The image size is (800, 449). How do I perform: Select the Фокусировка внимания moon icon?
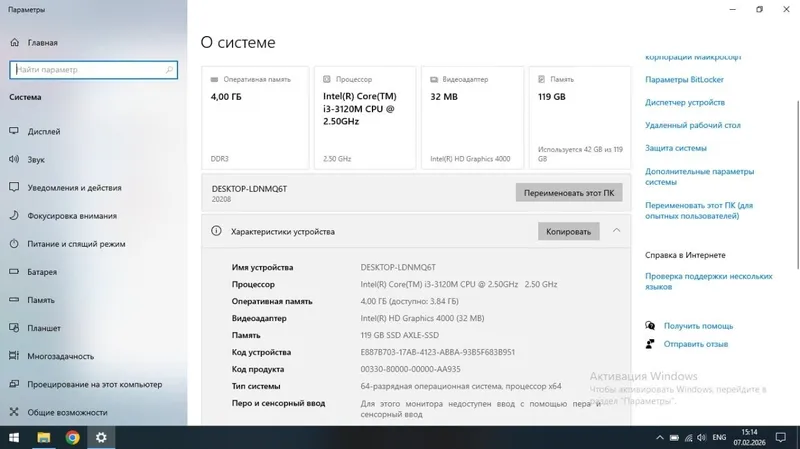tap(14, 215)
